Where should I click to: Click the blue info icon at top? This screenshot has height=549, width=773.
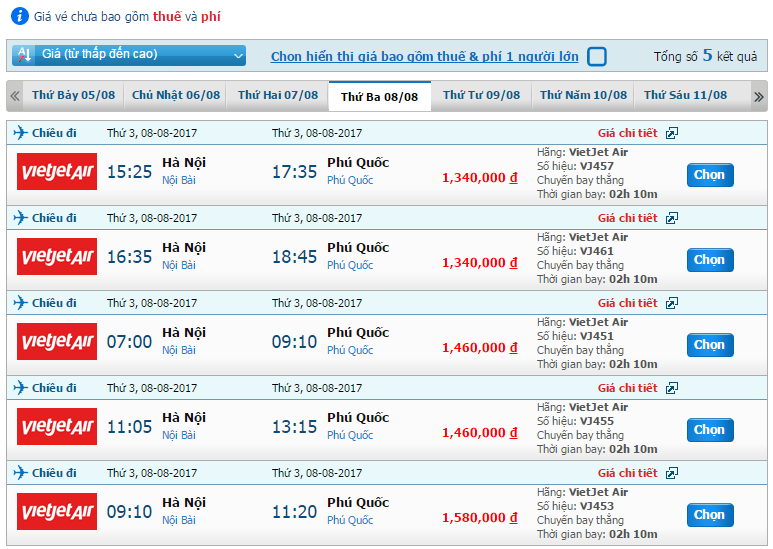coord(20,16)
